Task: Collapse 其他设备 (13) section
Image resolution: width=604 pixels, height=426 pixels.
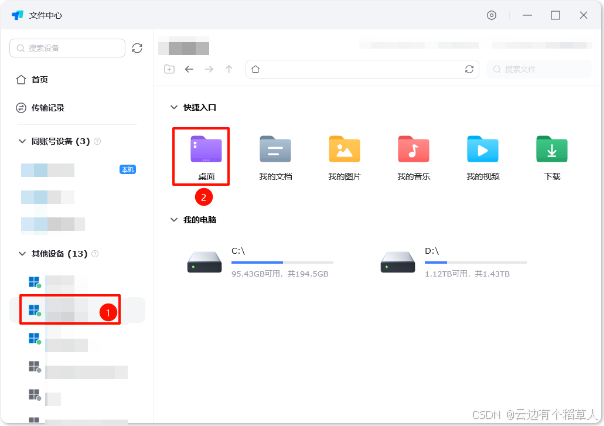Action: coord(22,253)
